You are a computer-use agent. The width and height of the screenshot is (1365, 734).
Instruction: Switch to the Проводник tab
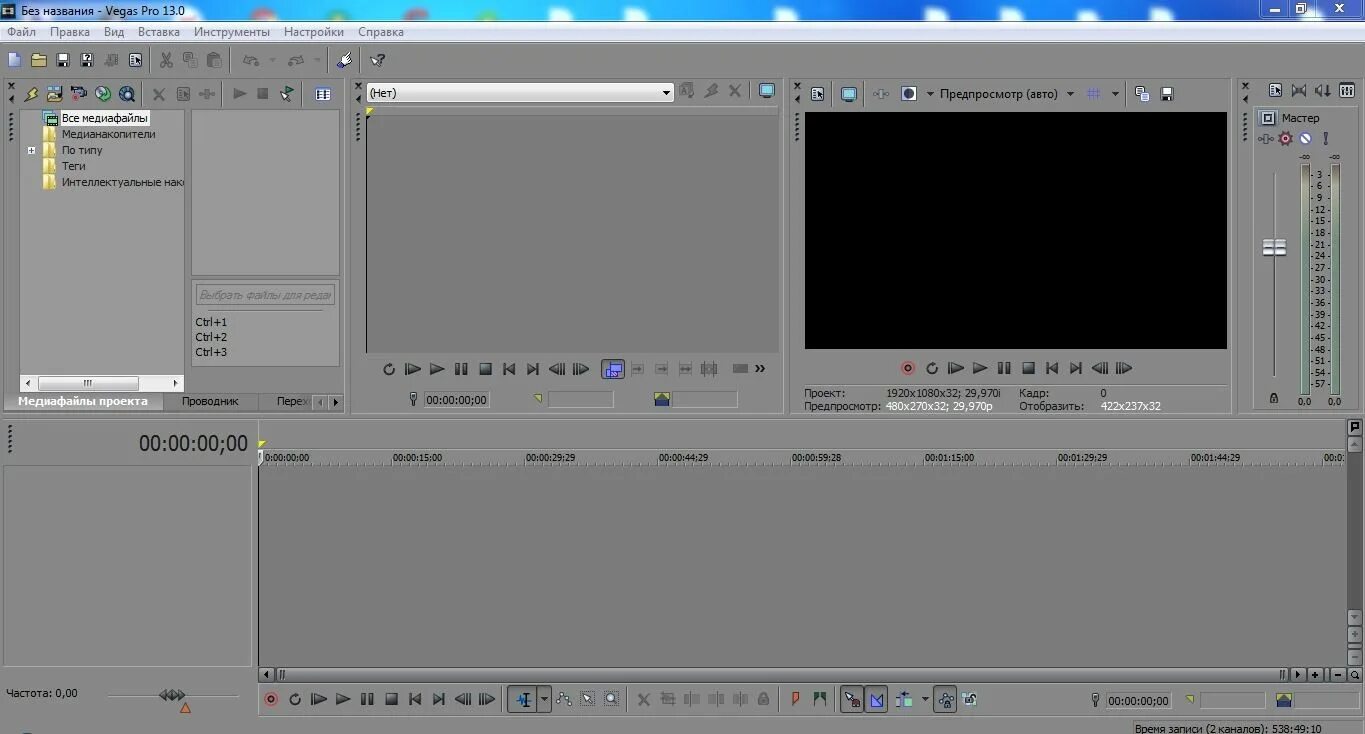pos(210,401)
